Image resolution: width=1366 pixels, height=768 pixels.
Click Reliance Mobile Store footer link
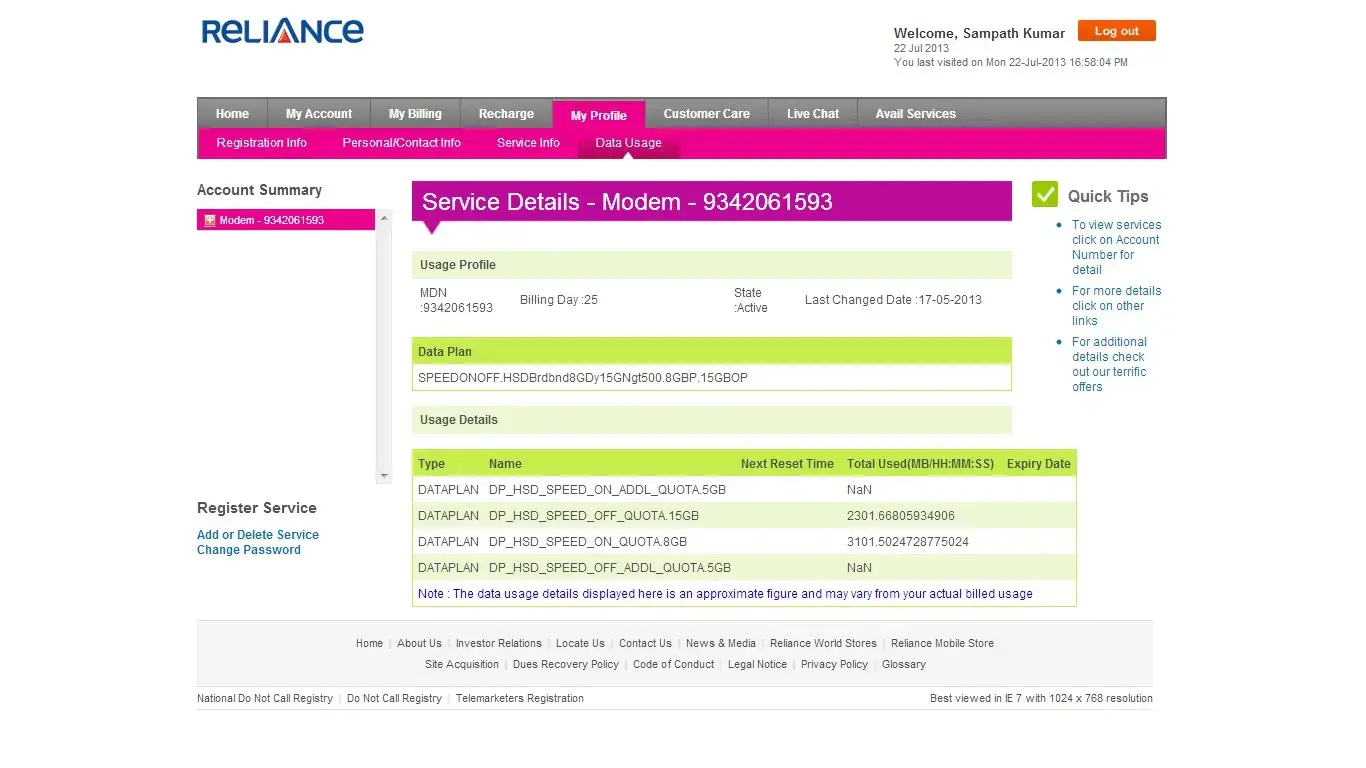tap(942, 643)
